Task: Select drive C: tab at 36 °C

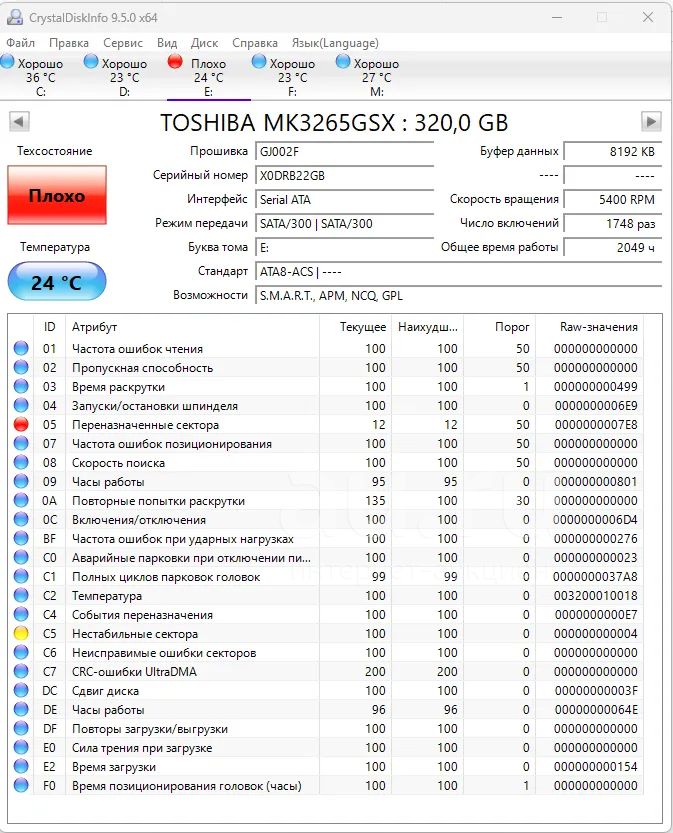Action: coord(41,76)
